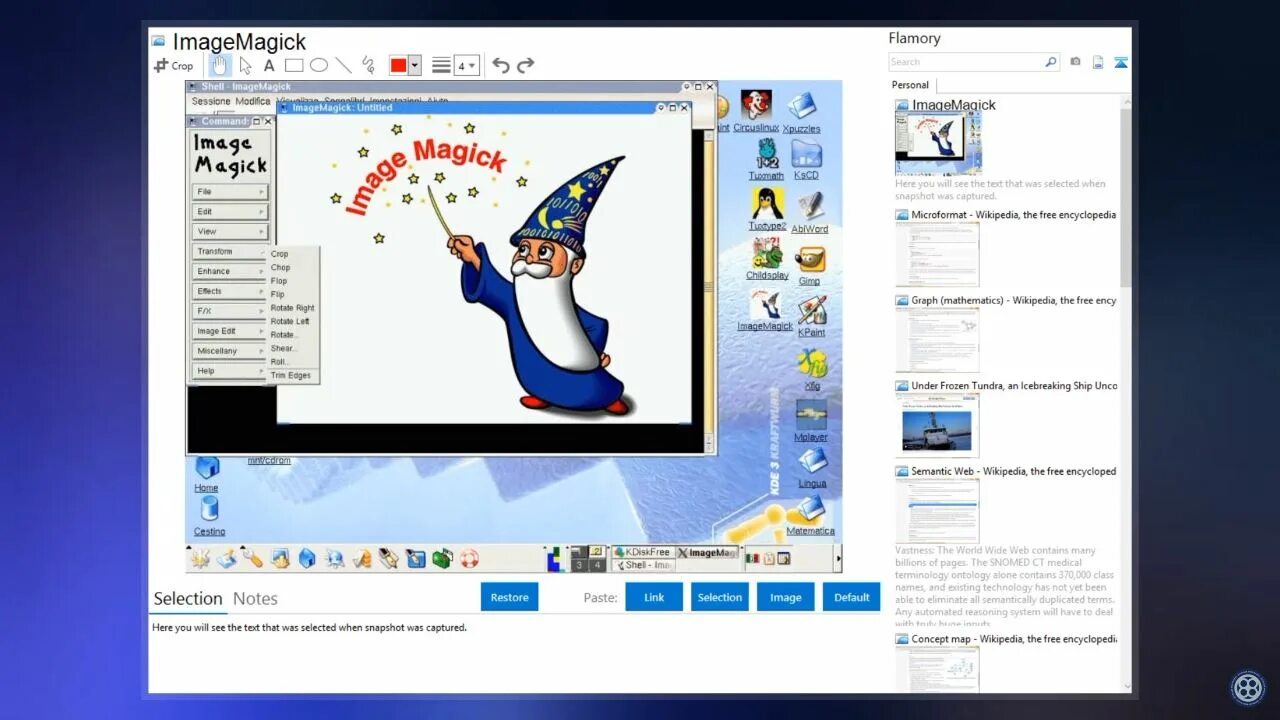Image resolution: width=1280 pixels, height=720 pixels.
Task: Select the Crop tool
Action: (173, 66)
